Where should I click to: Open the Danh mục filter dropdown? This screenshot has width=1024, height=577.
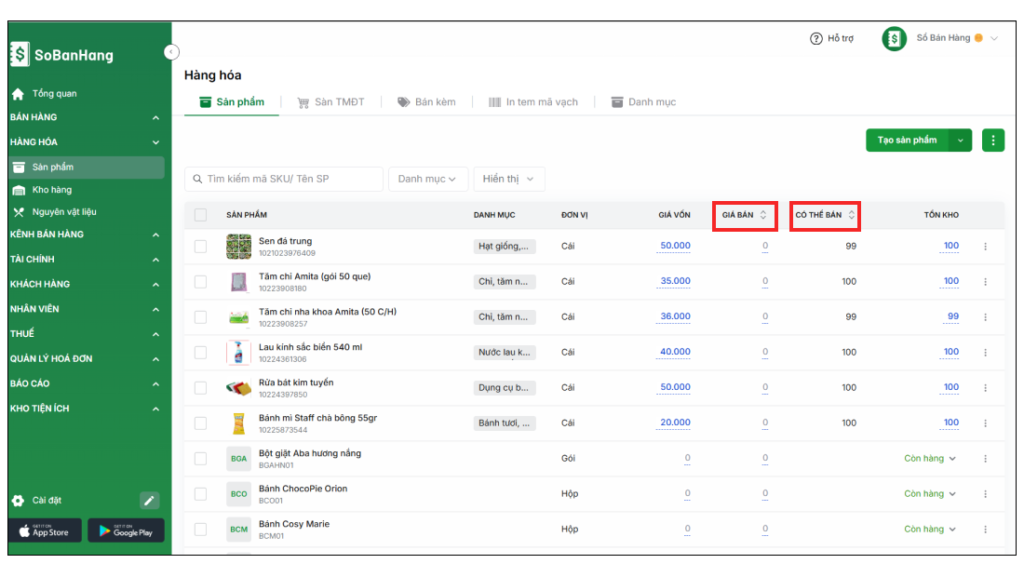(x=427, y=179)
